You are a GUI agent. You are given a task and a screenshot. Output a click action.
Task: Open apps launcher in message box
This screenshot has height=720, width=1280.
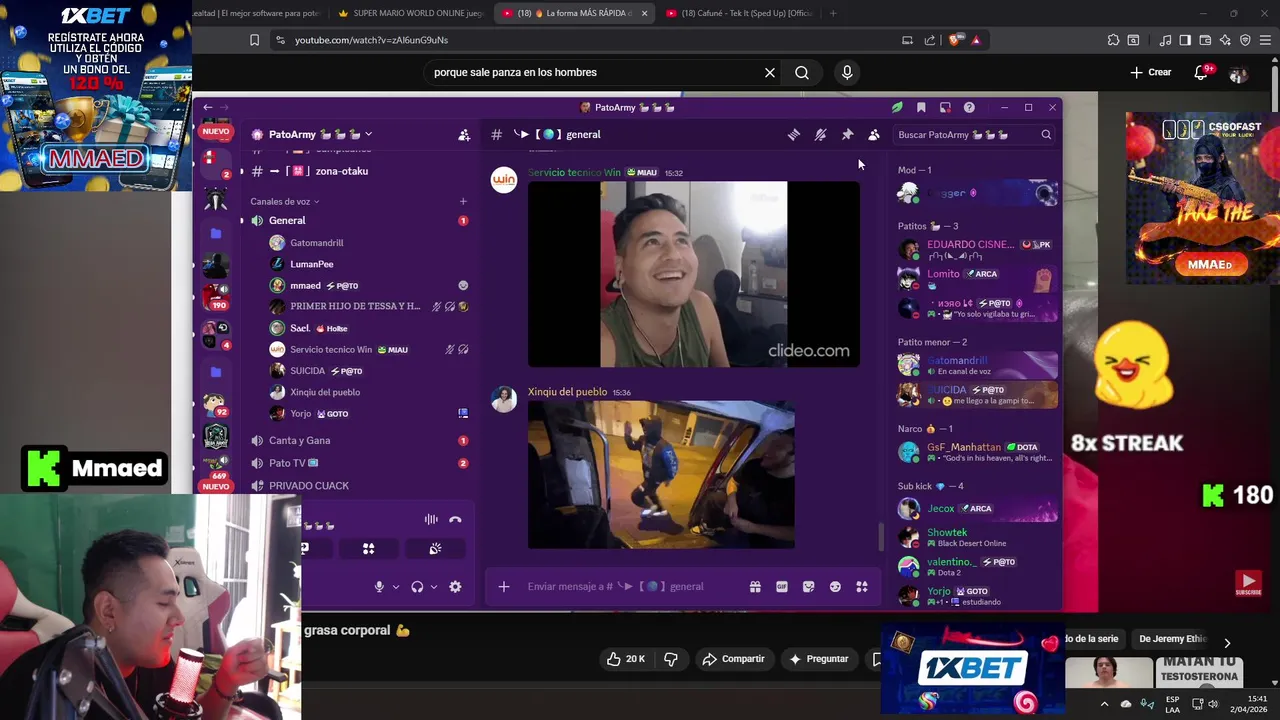[x=862, y=587]
